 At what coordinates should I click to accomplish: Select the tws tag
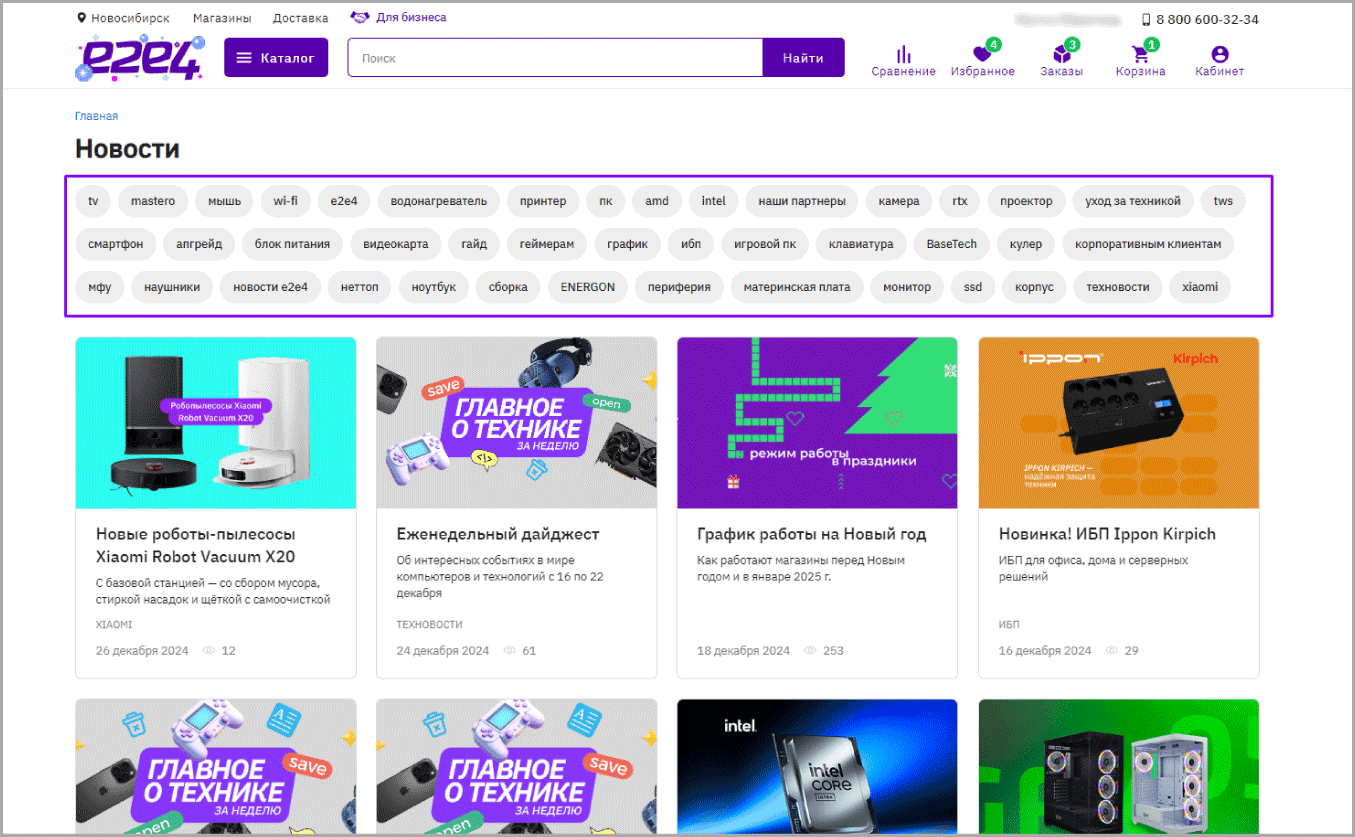pos(1224,201)
